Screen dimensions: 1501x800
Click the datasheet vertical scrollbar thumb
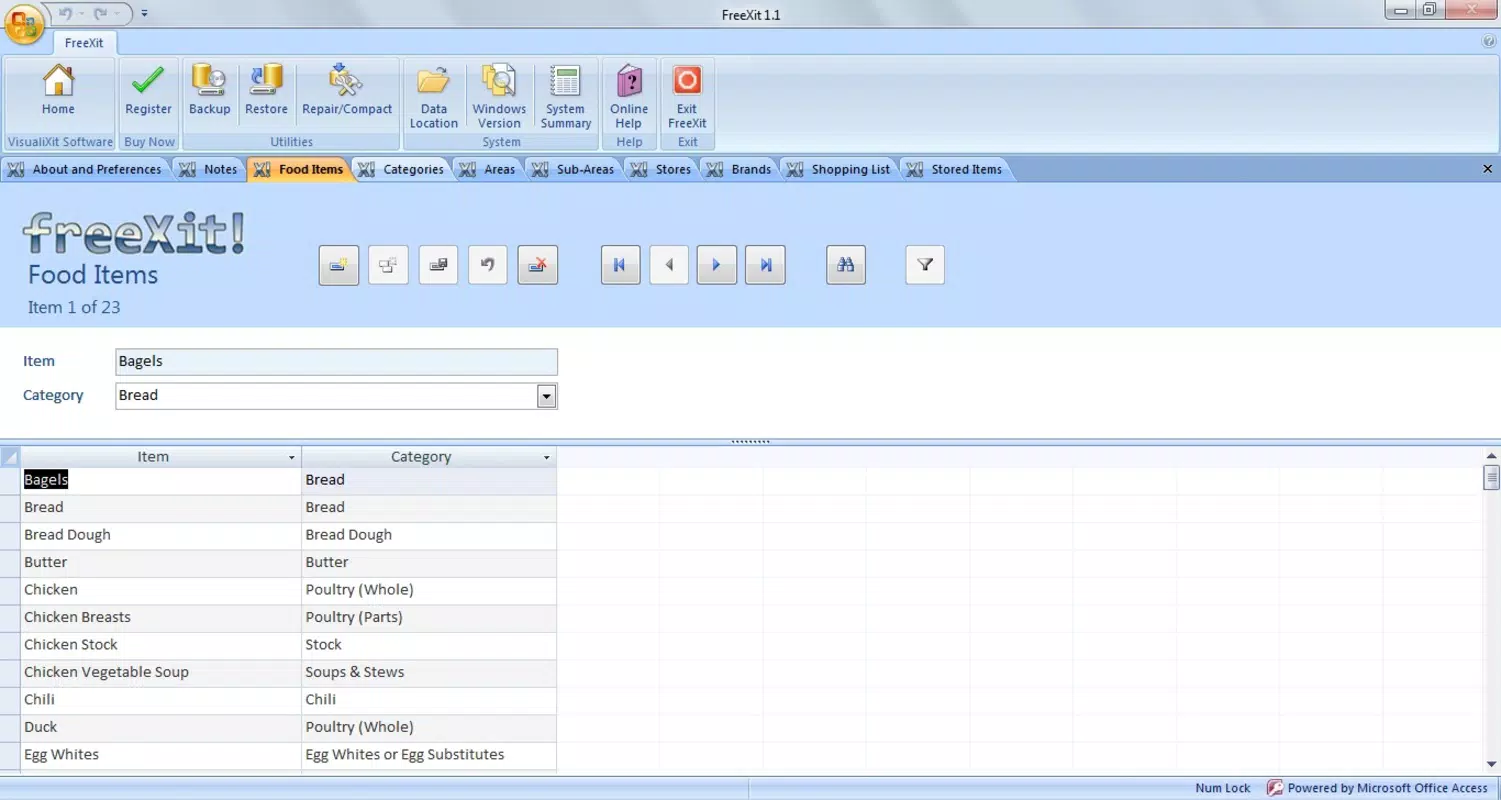point(1491,476)
